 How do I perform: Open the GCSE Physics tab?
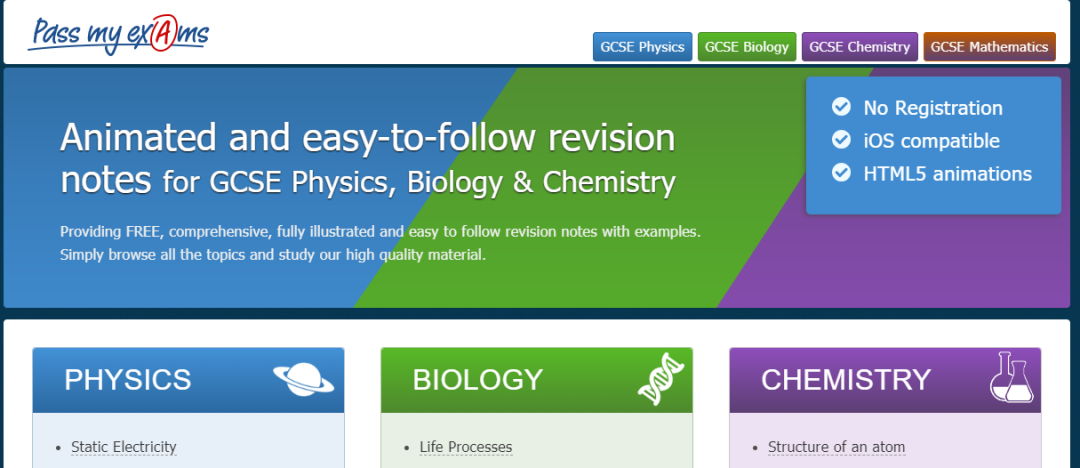[x=643, y=47]
